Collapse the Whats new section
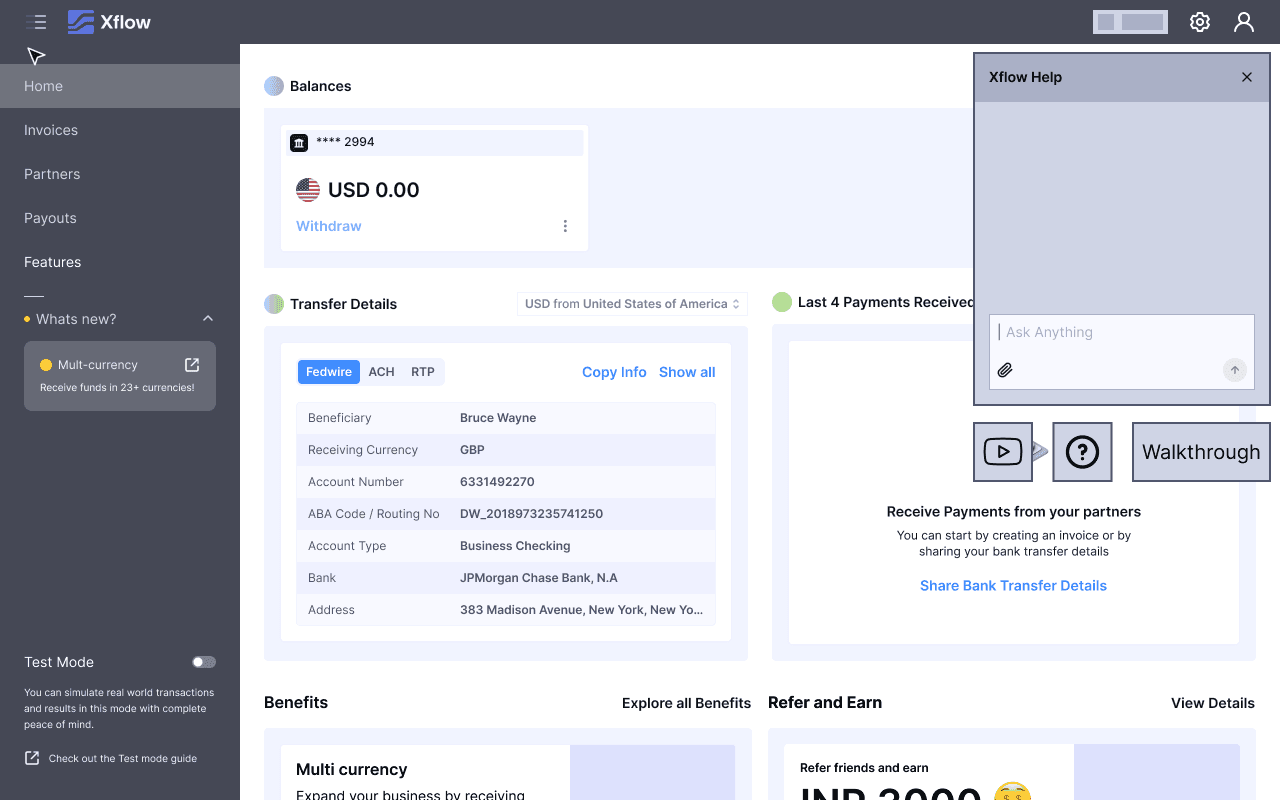The width and height of the screenshot is (1280, 800). (x=208, y=319)
